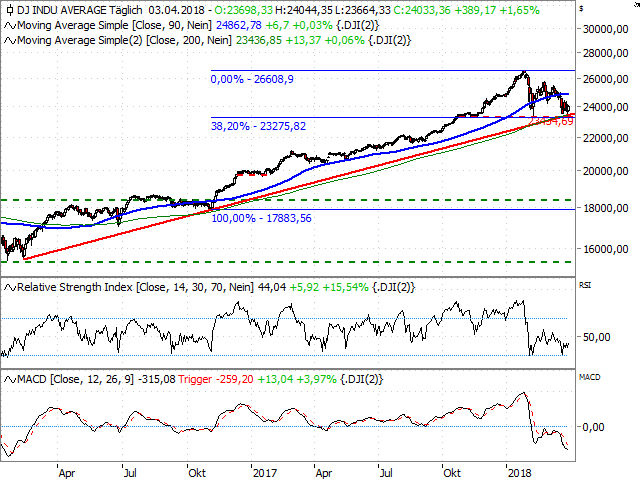Select the Moving Average Simple [Close, 90, Nein] label
Image resolution: width=640 pixels, height=480 pixels.
pyautogui.click(x=114, y=26)
